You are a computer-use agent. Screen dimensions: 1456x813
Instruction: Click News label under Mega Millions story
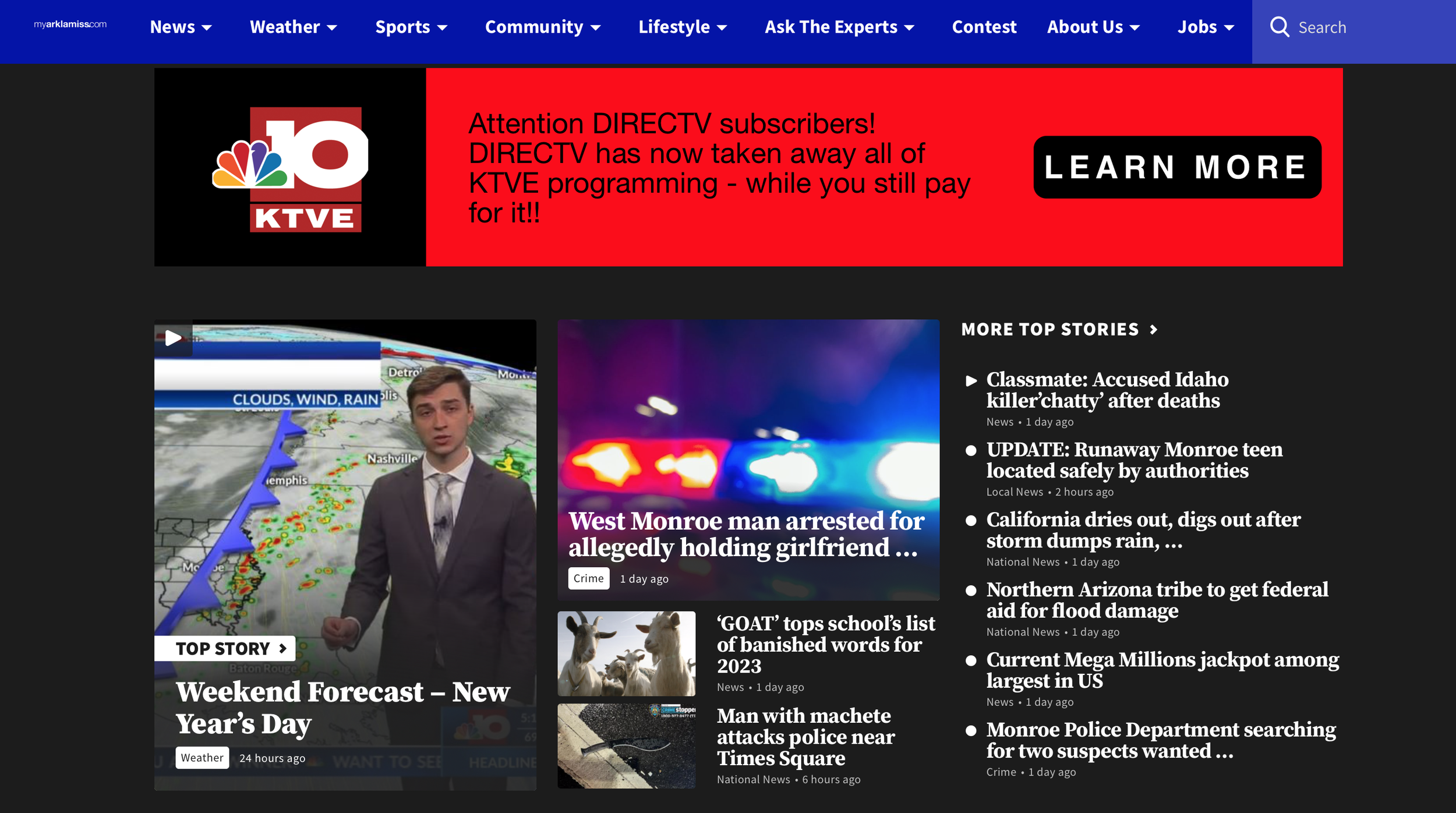[1000, 702]
